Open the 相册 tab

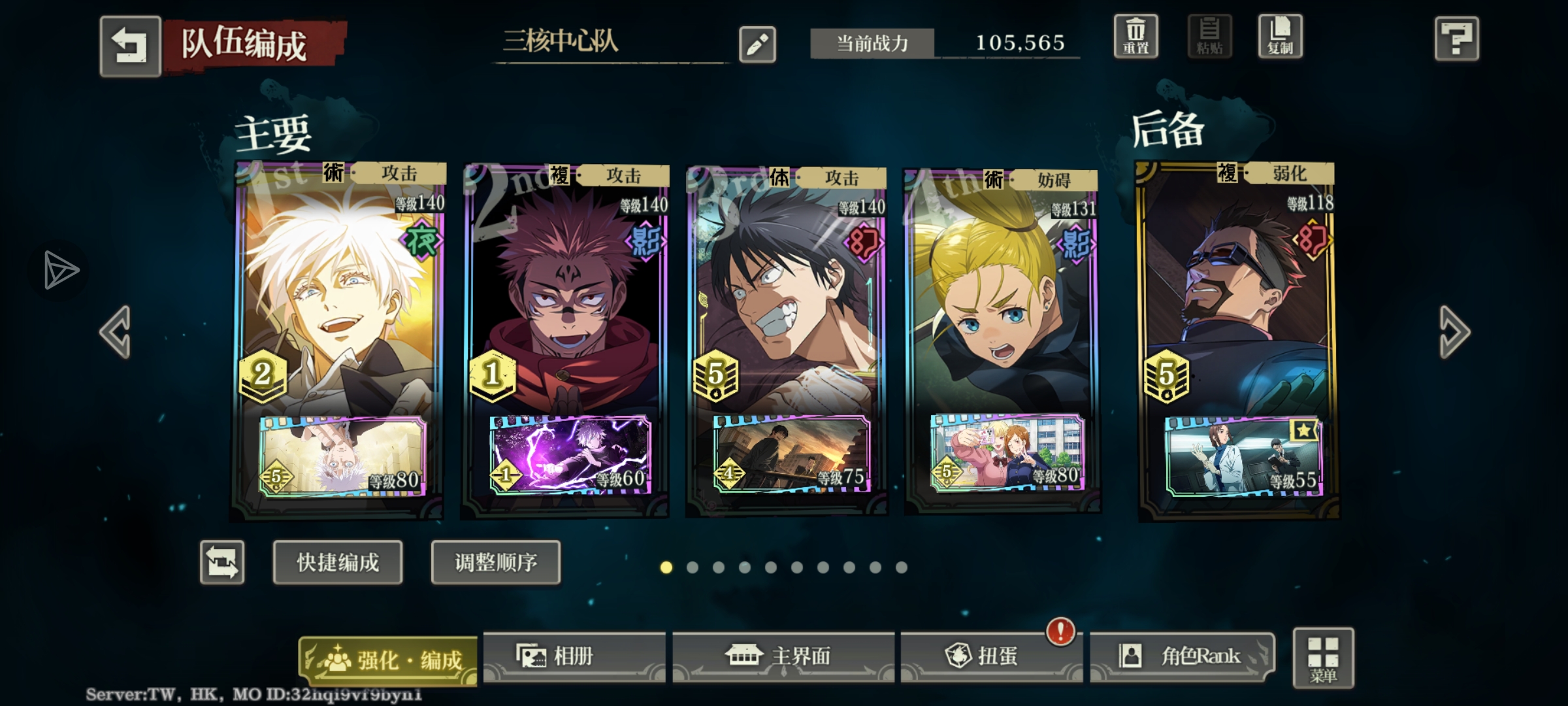[574, 656]
